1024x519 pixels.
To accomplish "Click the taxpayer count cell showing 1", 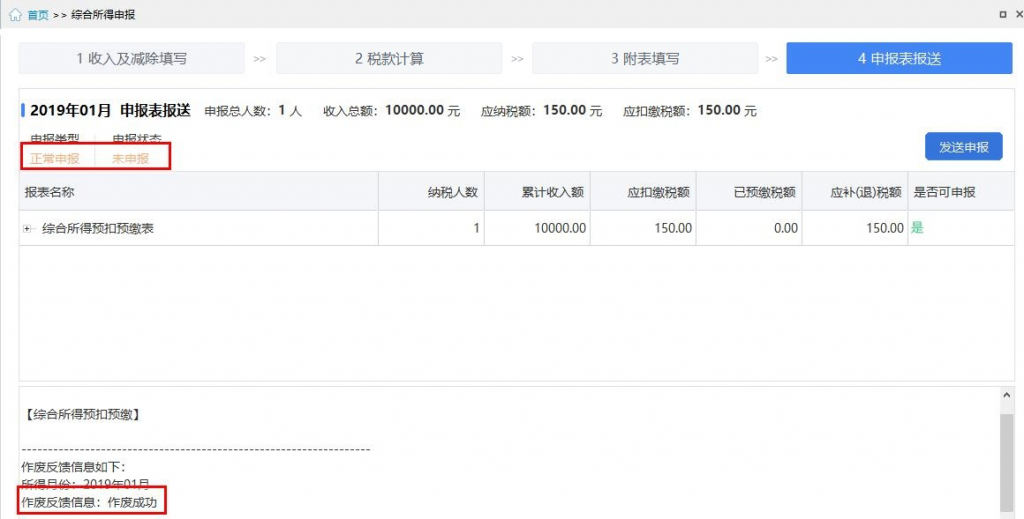I will coord(431,228).
